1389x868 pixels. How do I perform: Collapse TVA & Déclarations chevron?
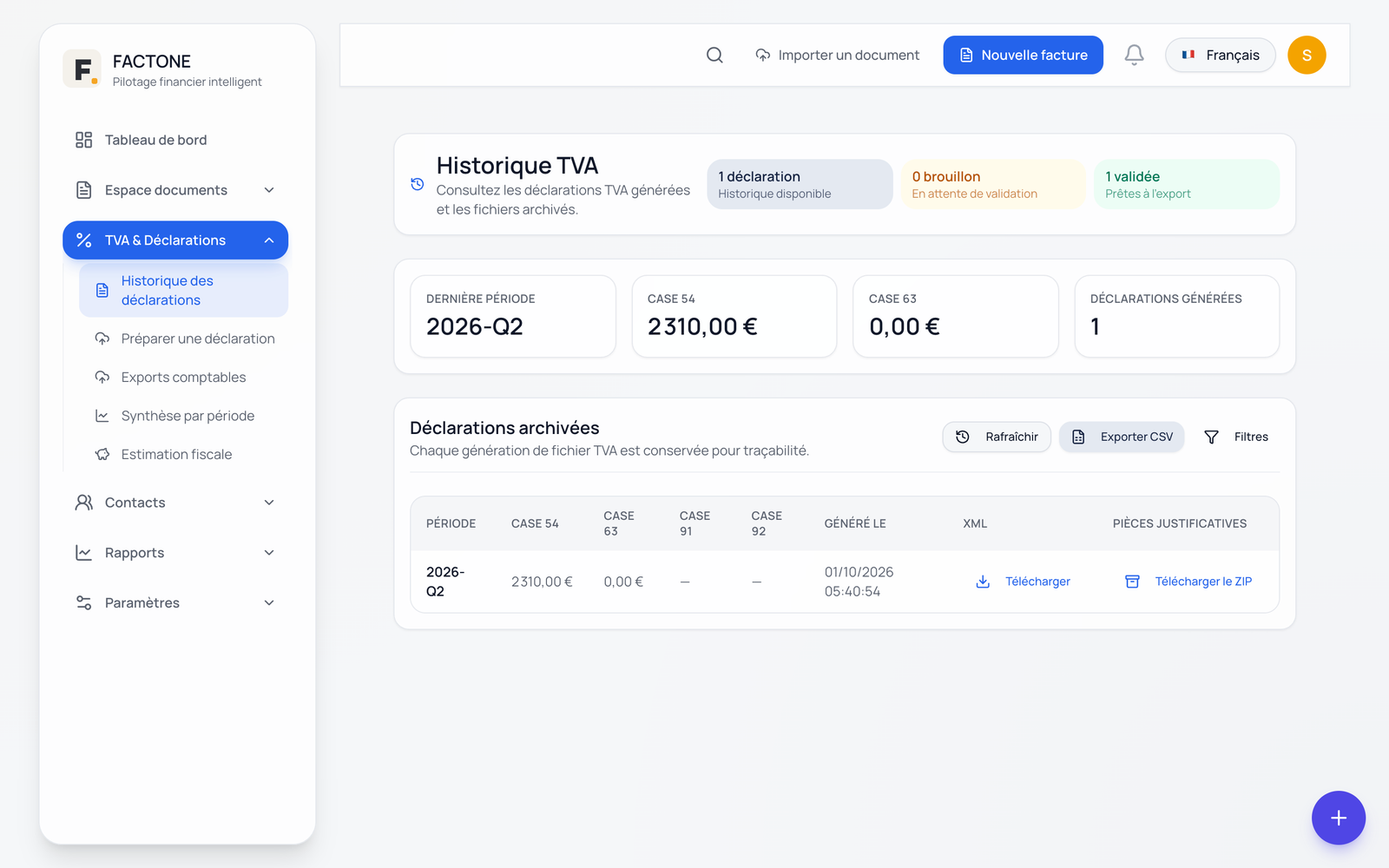click(269, 240)
